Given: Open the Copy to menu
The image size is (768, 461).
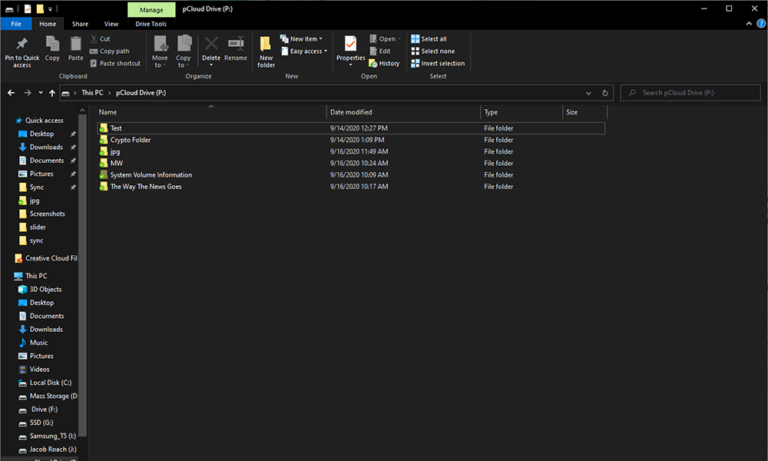Looking at the screenshot, I should coord(184,51).
